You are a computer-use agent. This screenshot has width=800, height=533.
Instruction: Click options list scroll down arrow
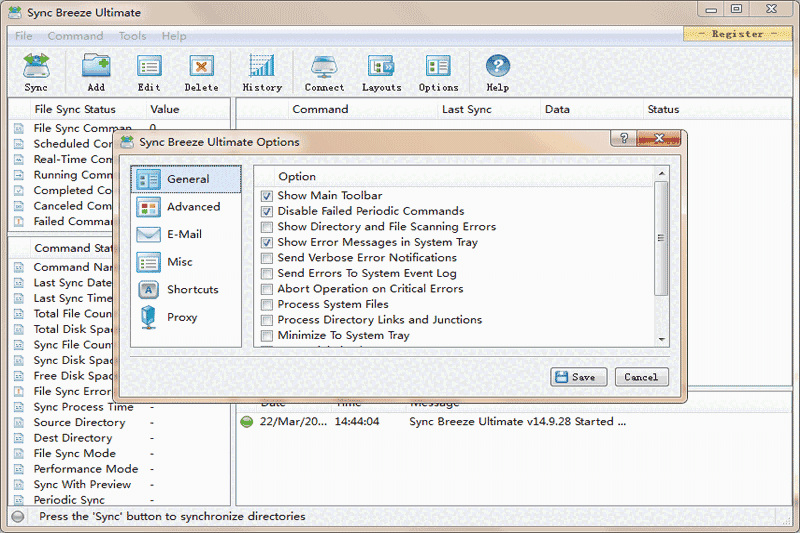coord(661,340)
